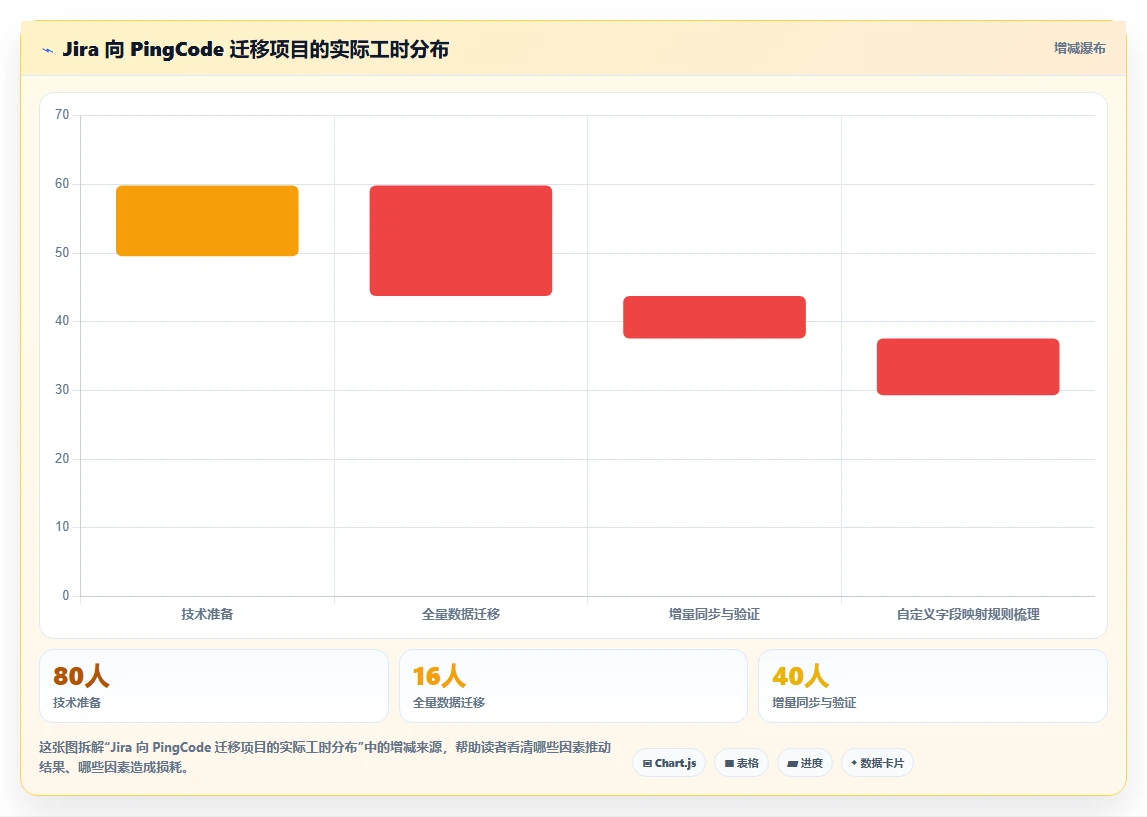The image size is (1147, 817).
Task: Open the 40人 增量同步与验证 stat card
Action: coord(933,686)
